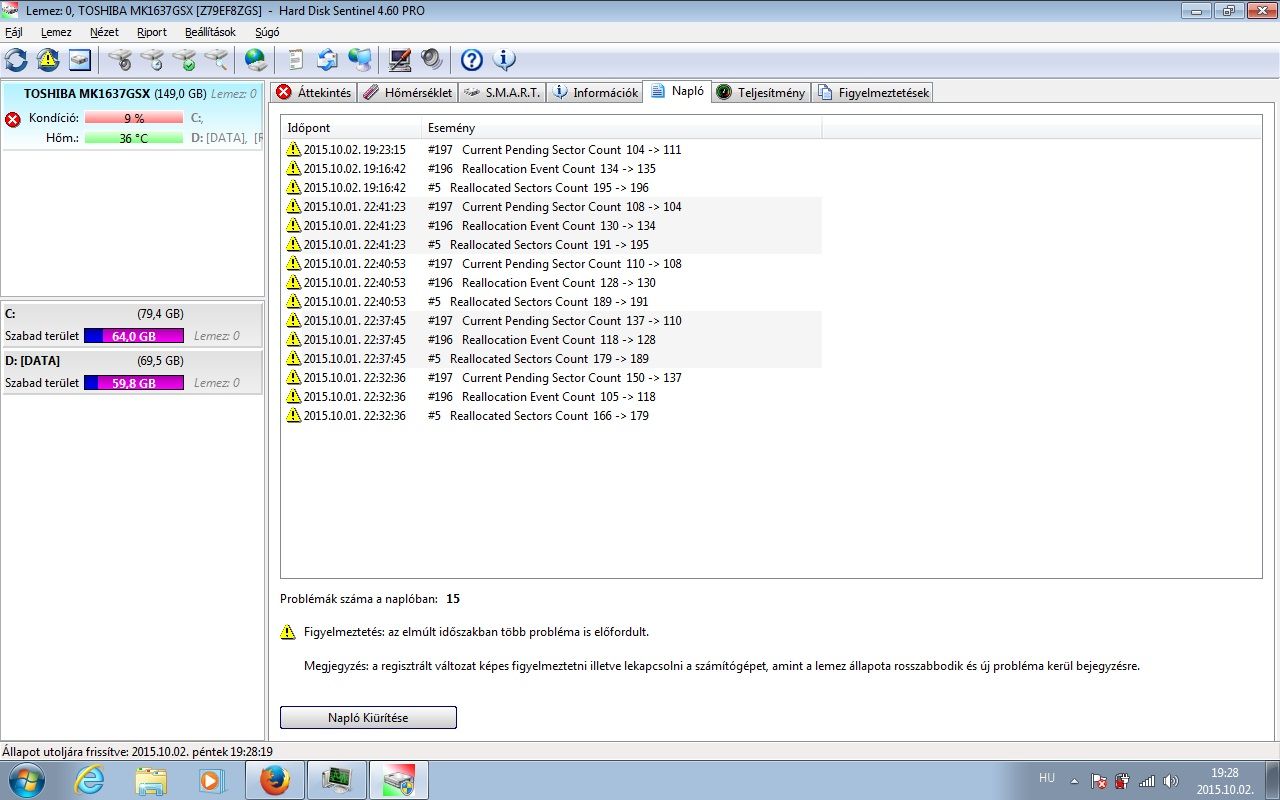Launch Internet Explorer from the taskbar
Image resolution: width=1280 pixels, height=800 pixels.
[x=90, y=780]
